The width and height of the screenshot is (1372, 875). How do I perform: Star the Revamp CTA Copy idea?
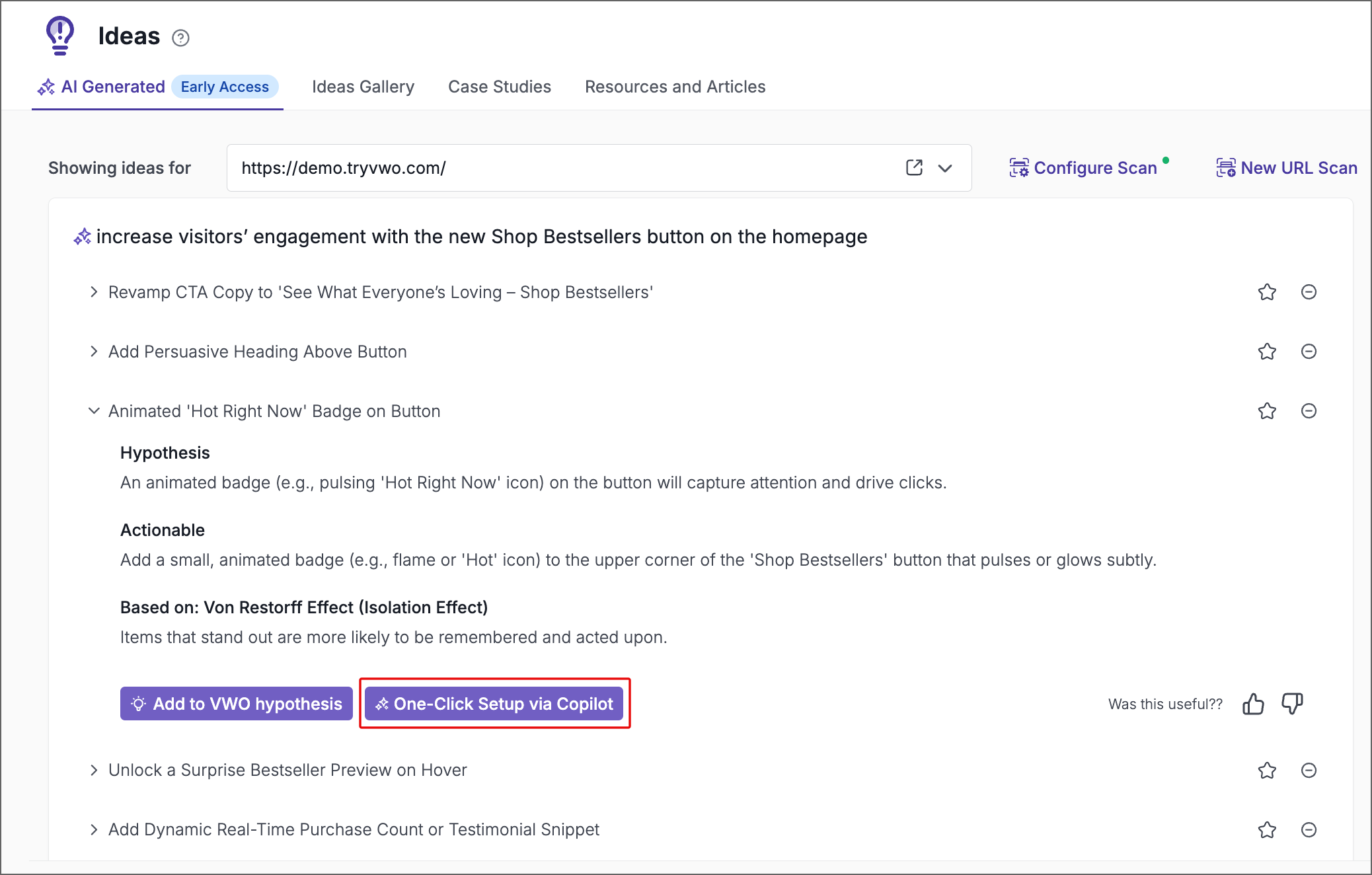pyautogui.click(x=1267, y=292)
